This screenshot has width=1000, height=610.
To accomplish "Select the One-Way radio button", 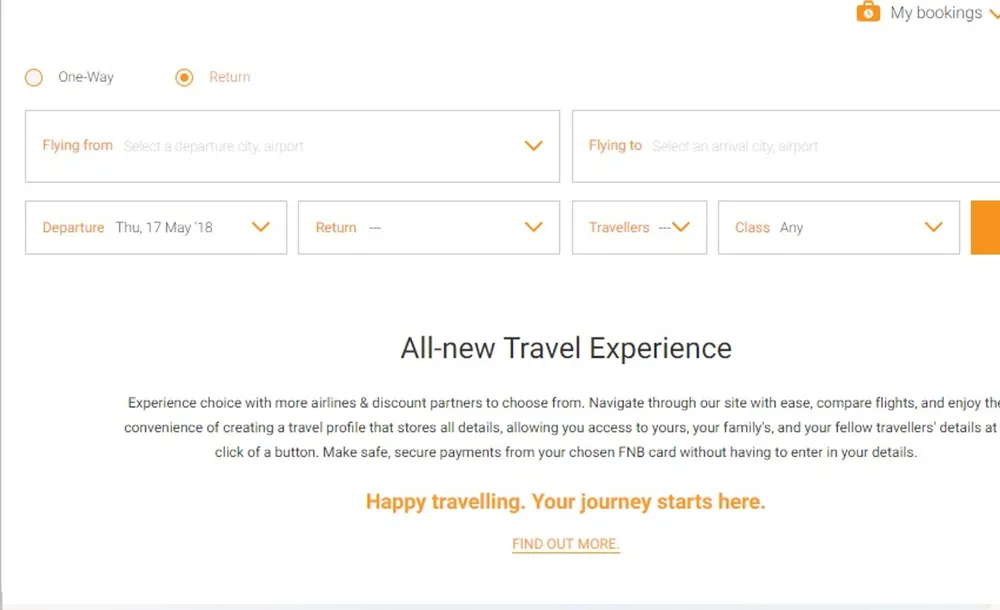I will click(34, 77).
